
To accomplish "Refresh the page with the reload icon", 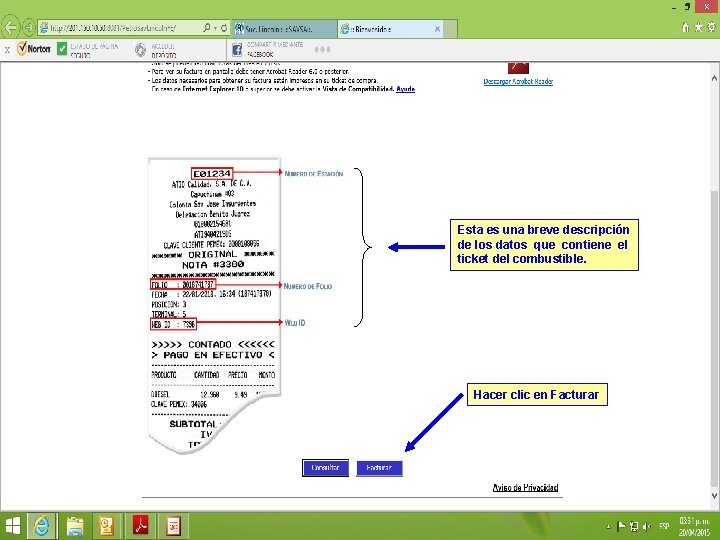I will [x=224, y=28].
